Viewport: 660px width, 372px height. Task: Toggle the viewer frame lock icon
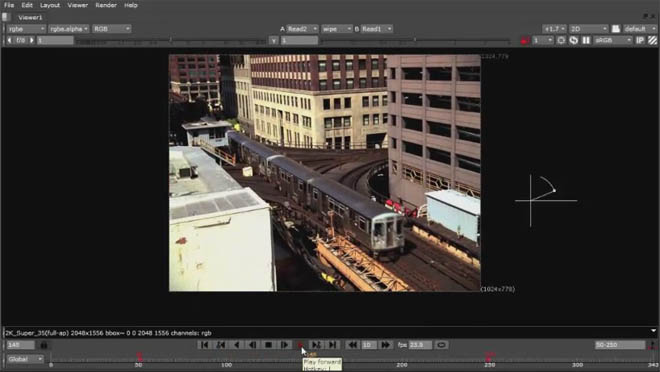(44, 345)
